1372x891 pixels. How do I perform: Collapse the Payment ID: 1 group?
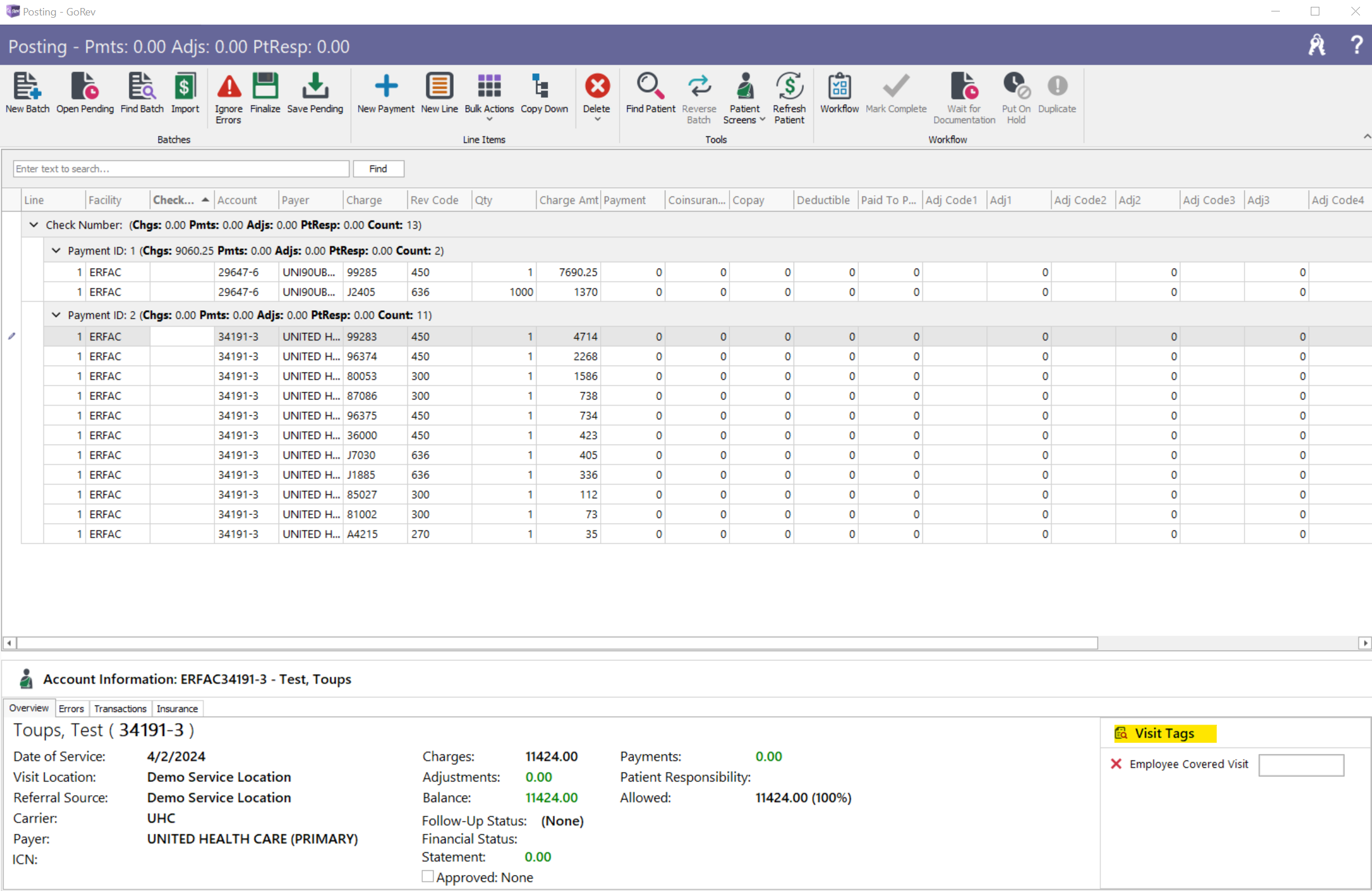56,250
